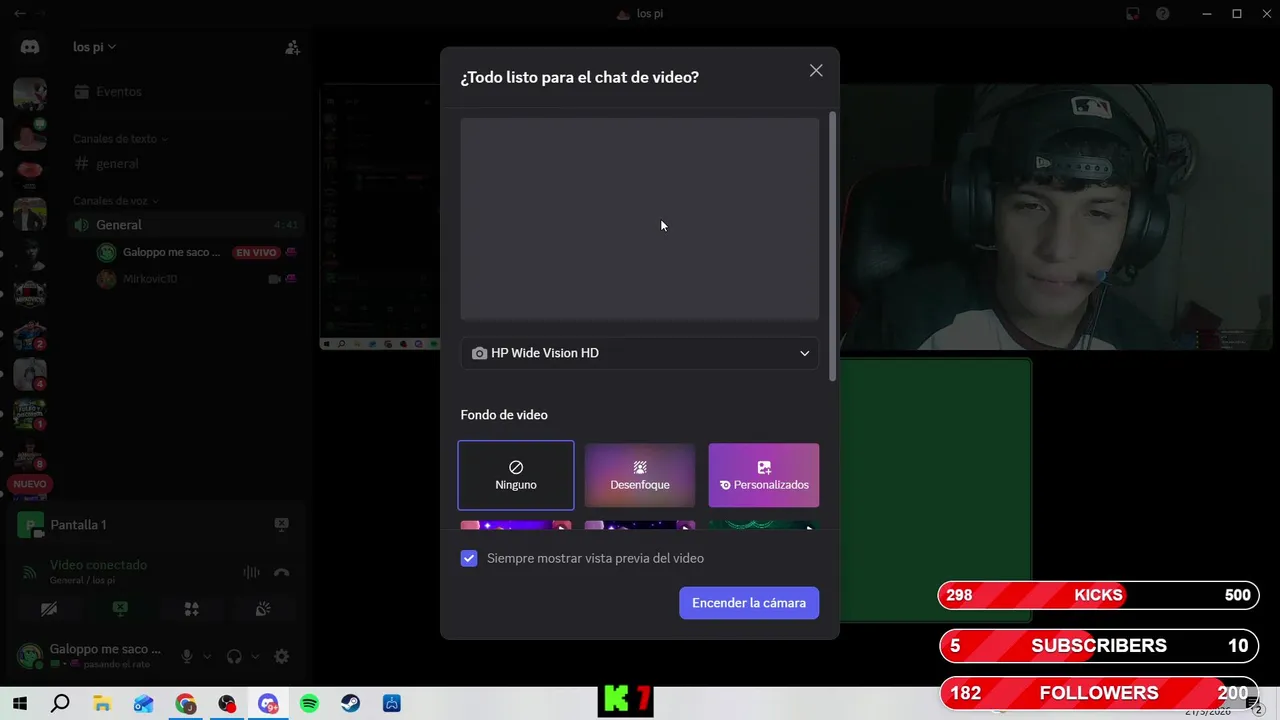
Task: Open the Mirkovic server icon in sidebar
Action: [30, 294]
